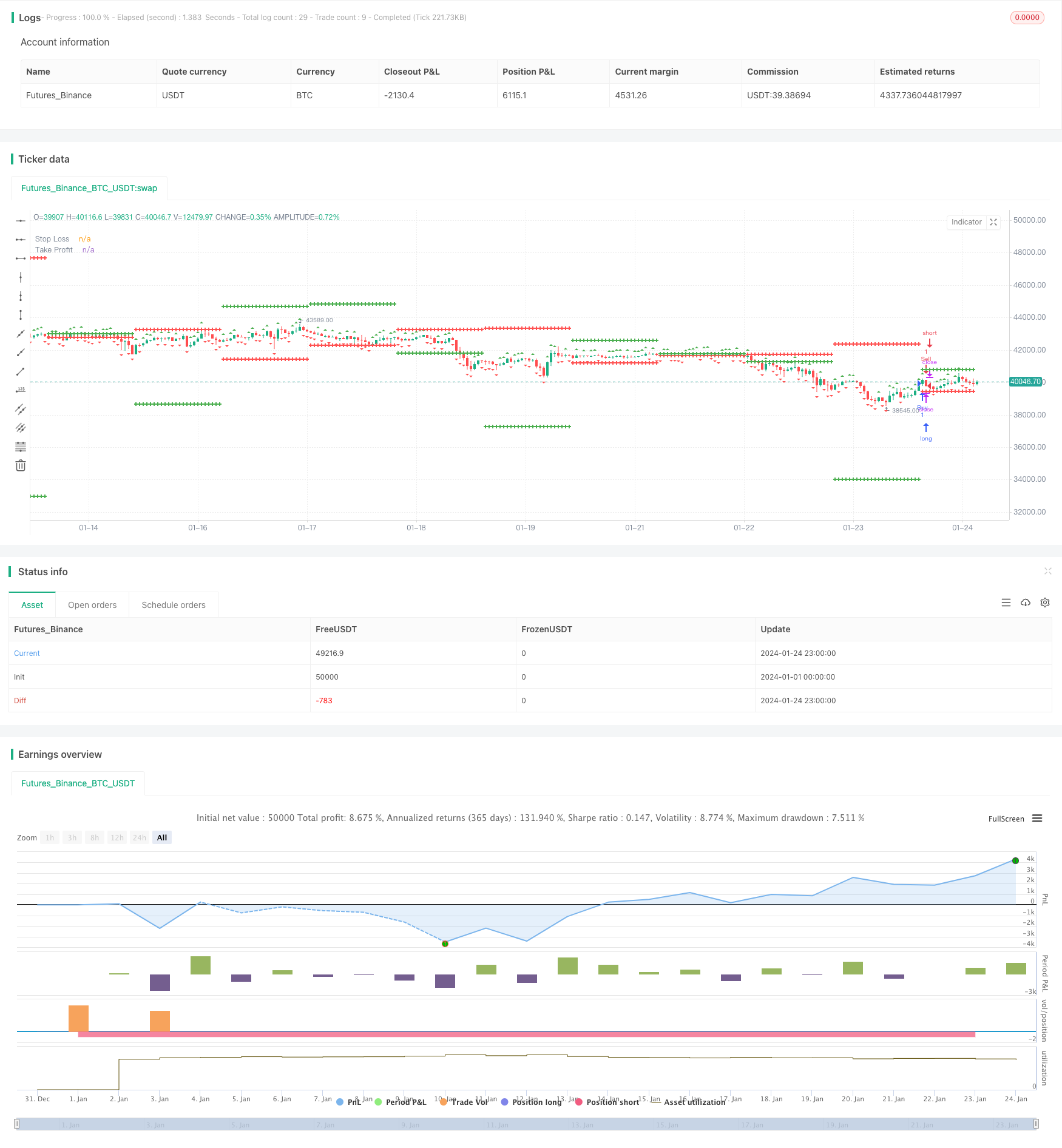
Task: Select the vertical segment drawing tool
Action: pyautogui.click(x=21, y=315)
